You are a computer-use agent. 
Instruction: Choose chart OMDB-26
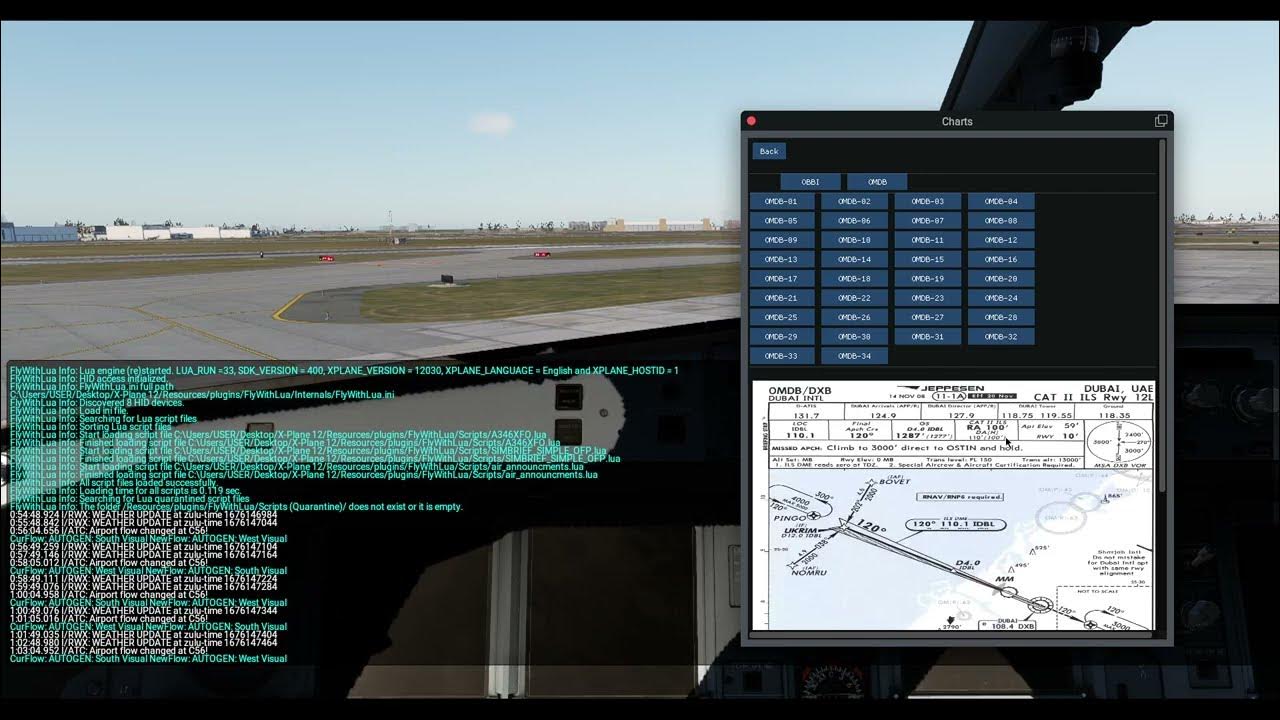click(x=854, y=317)
